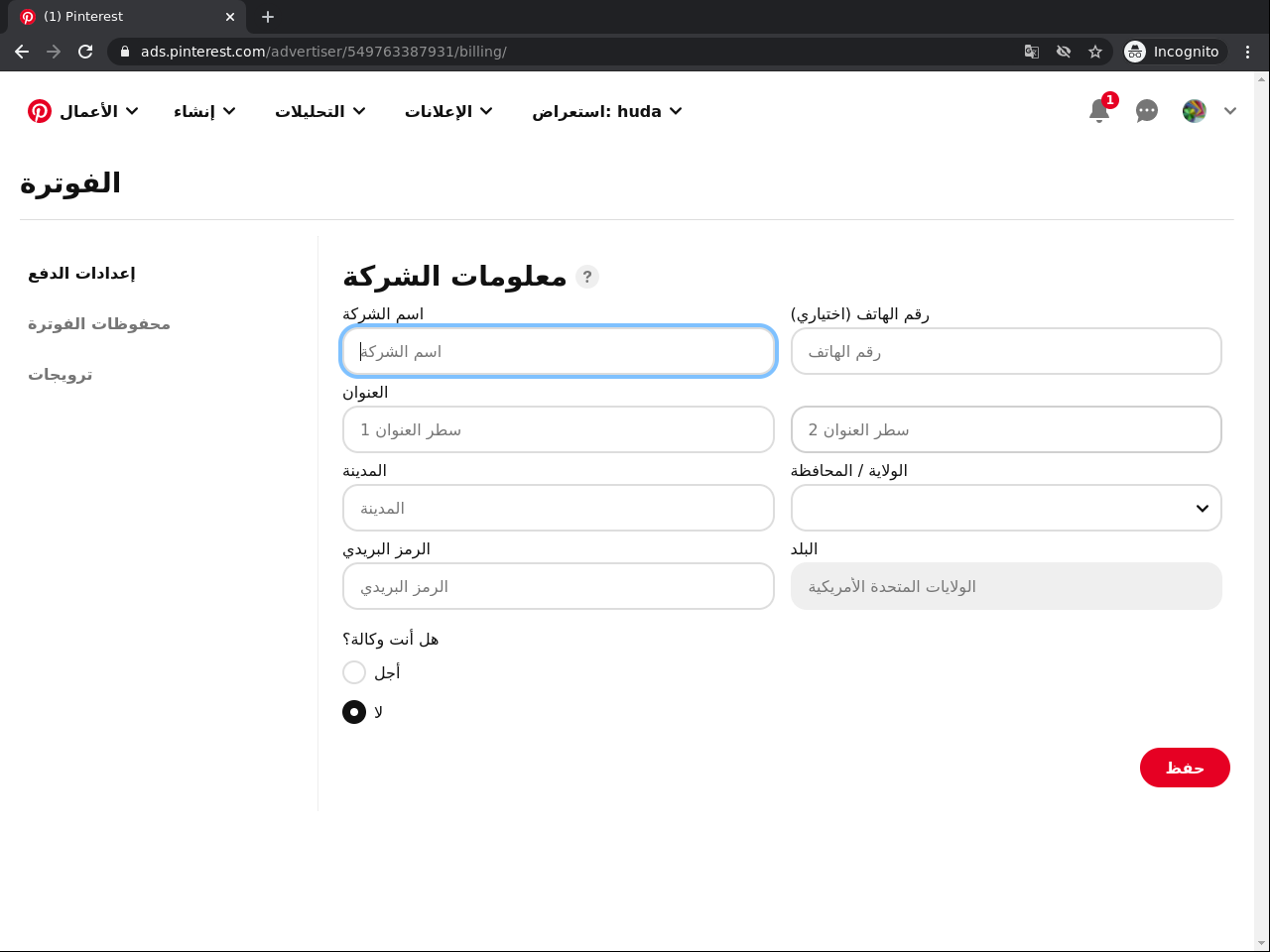Click the المدينة city input field
Viewport: 1270px width, 952px height.
[559, 508]
